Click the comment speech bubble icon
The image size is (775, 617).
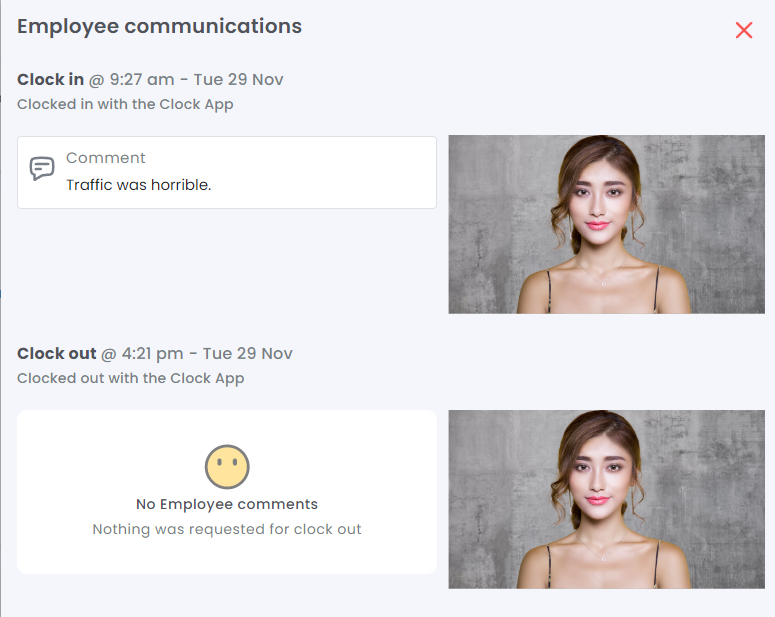pos(42,168)
